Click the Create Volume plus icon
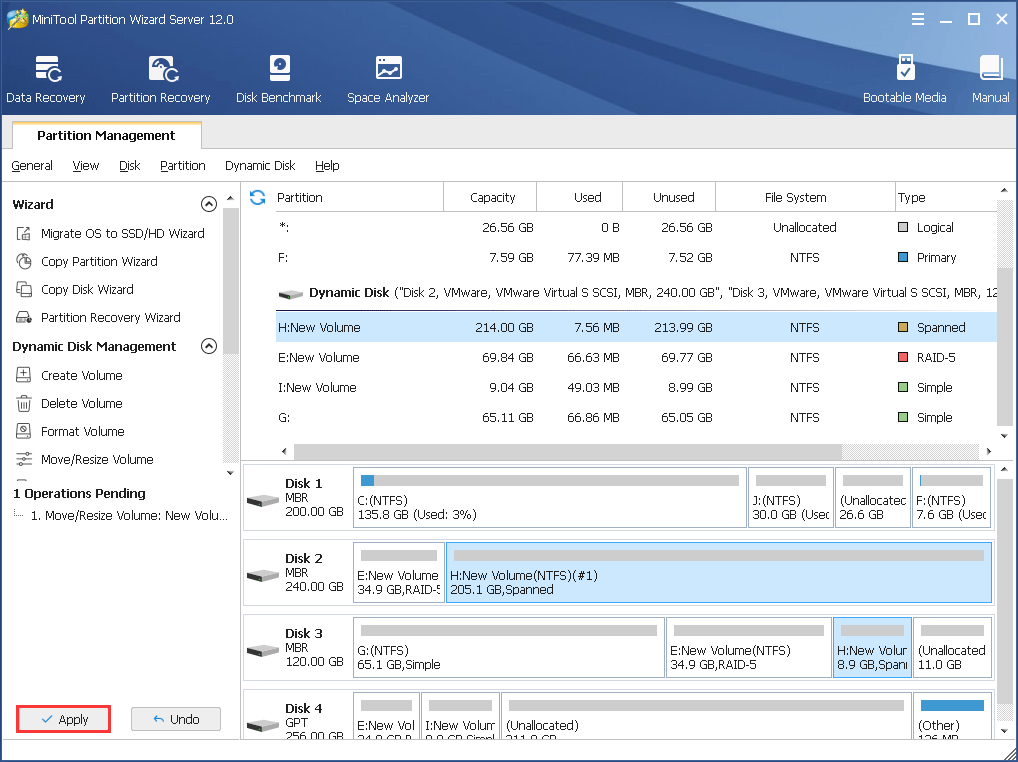Viewport: 1018px width, 762px height. coord(24,375)
